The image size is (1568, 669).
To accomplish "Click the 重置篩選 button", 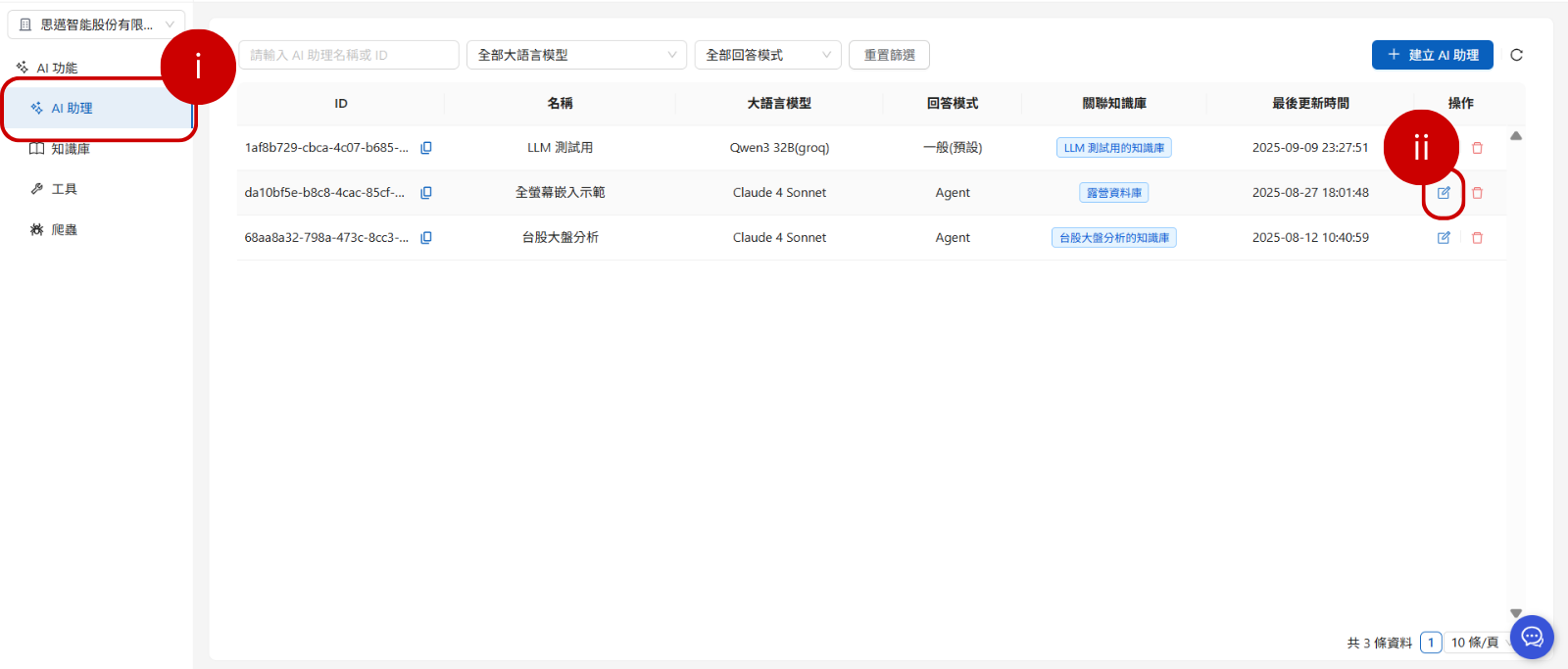I will point(889,55).
